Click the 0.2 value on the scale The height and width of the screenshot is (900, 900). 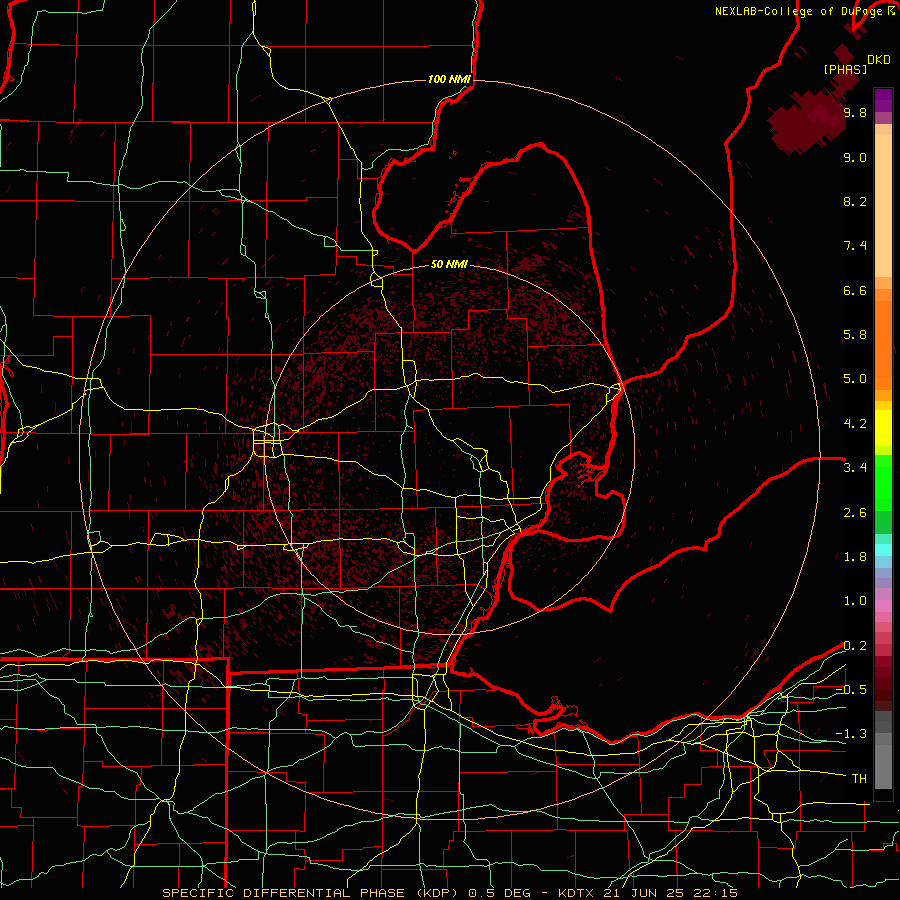tap(855, 646)
